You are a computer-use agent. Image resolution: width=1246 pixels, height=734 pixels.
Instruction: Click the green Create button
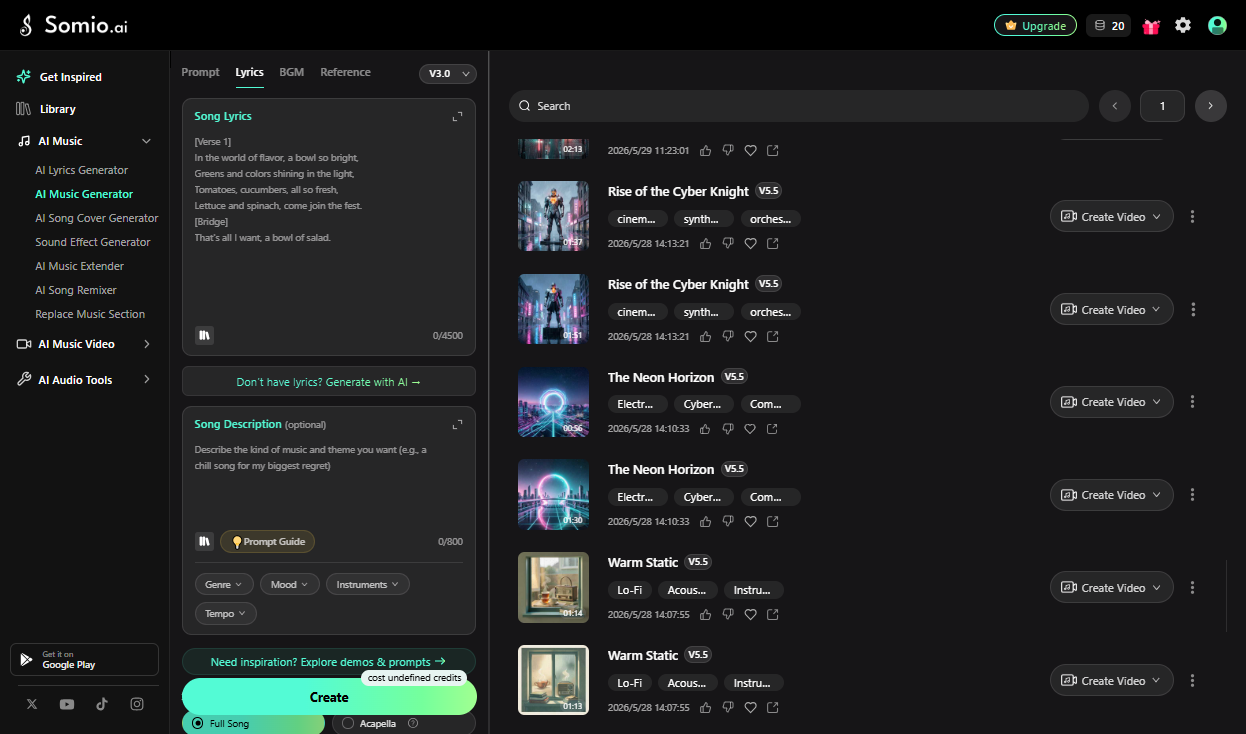tap(329, 697)
